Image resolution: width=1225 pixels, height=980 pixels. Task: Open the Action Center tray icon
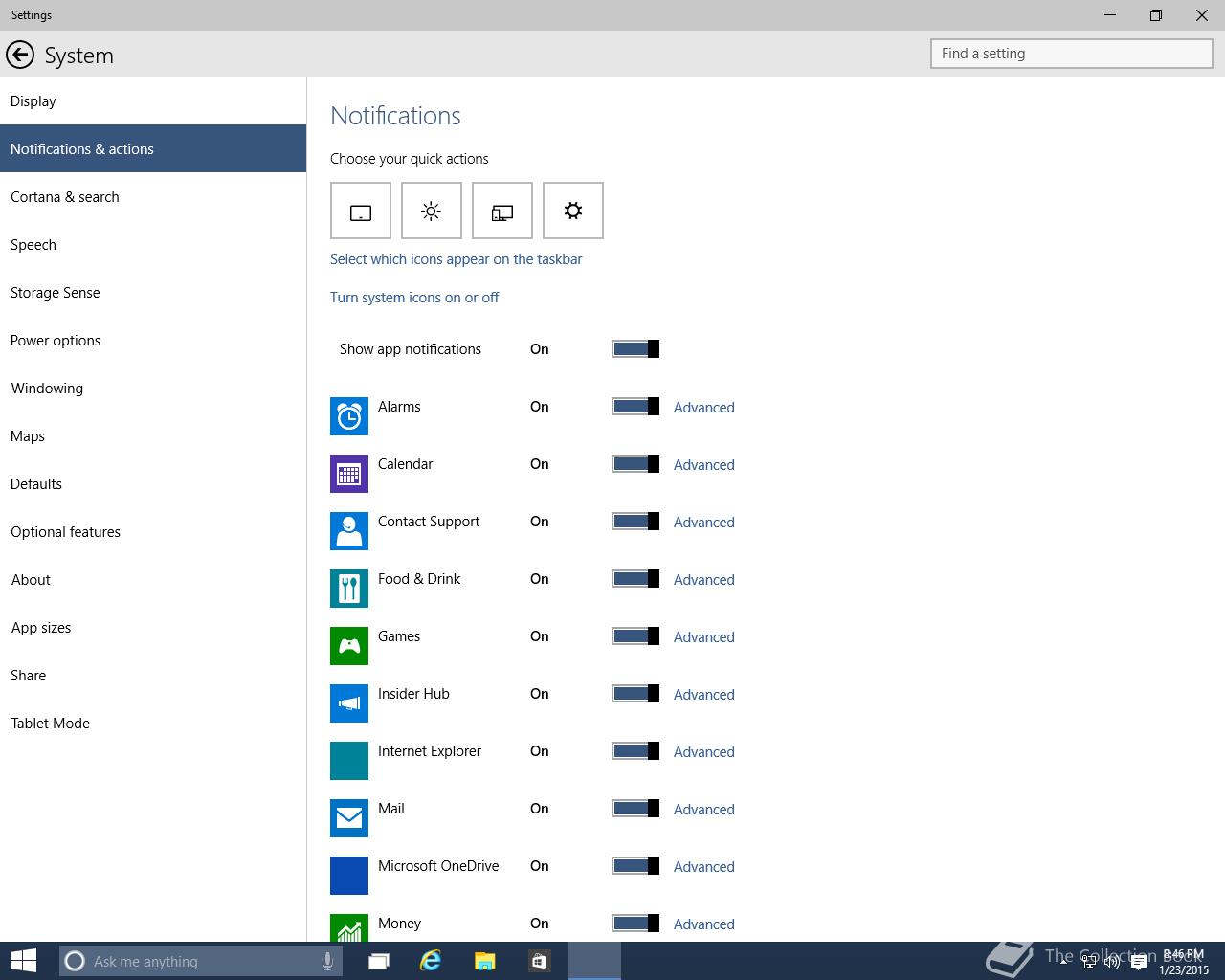click(x=1138, y=963)
